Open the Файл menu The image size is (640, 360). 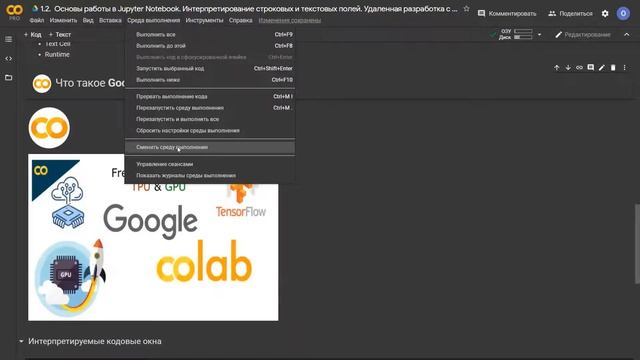click(37, 20)
